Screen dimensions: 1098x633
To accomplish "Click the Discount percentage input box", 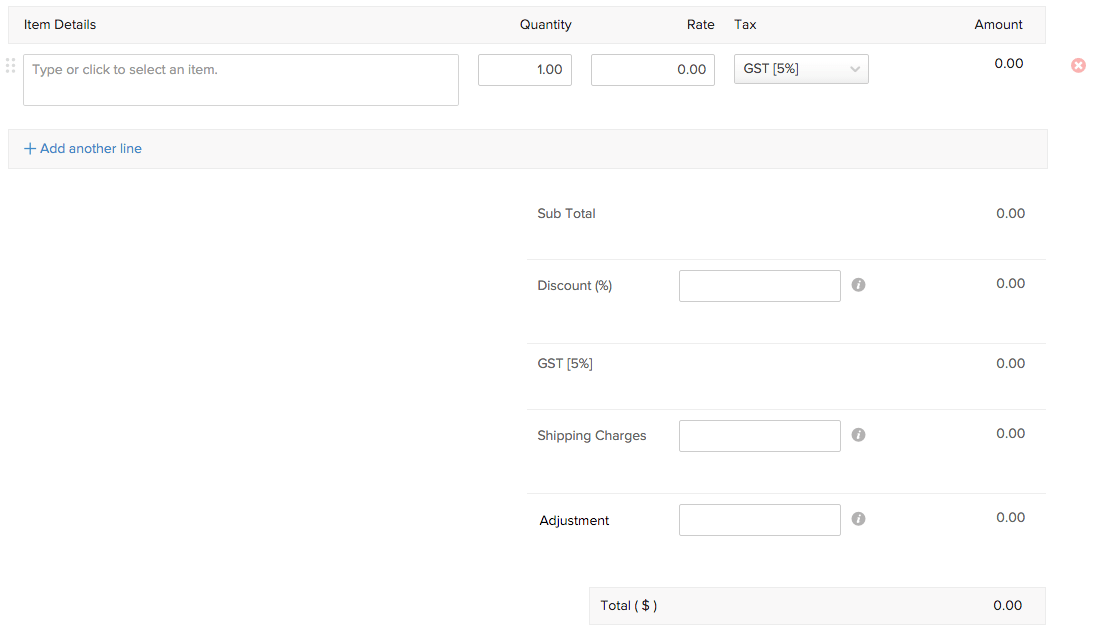I will coord(759,285).
